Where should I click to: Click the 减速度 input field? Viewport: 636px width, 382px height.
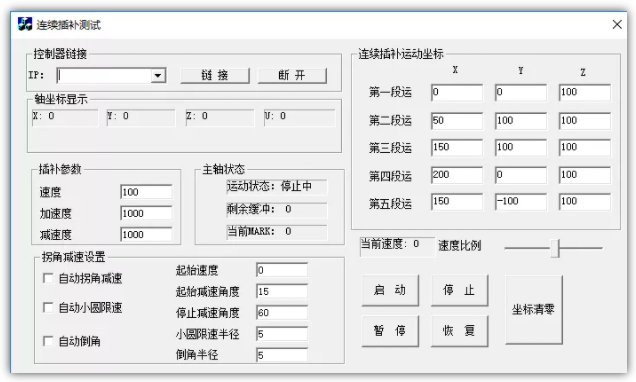click(x=146, y=234)
